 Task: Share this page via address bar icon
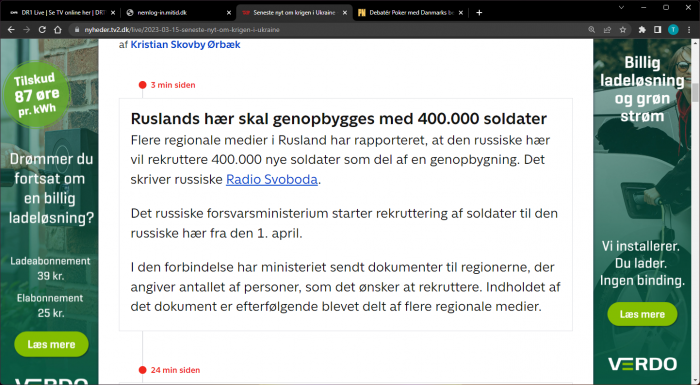(x=607, y=30)
